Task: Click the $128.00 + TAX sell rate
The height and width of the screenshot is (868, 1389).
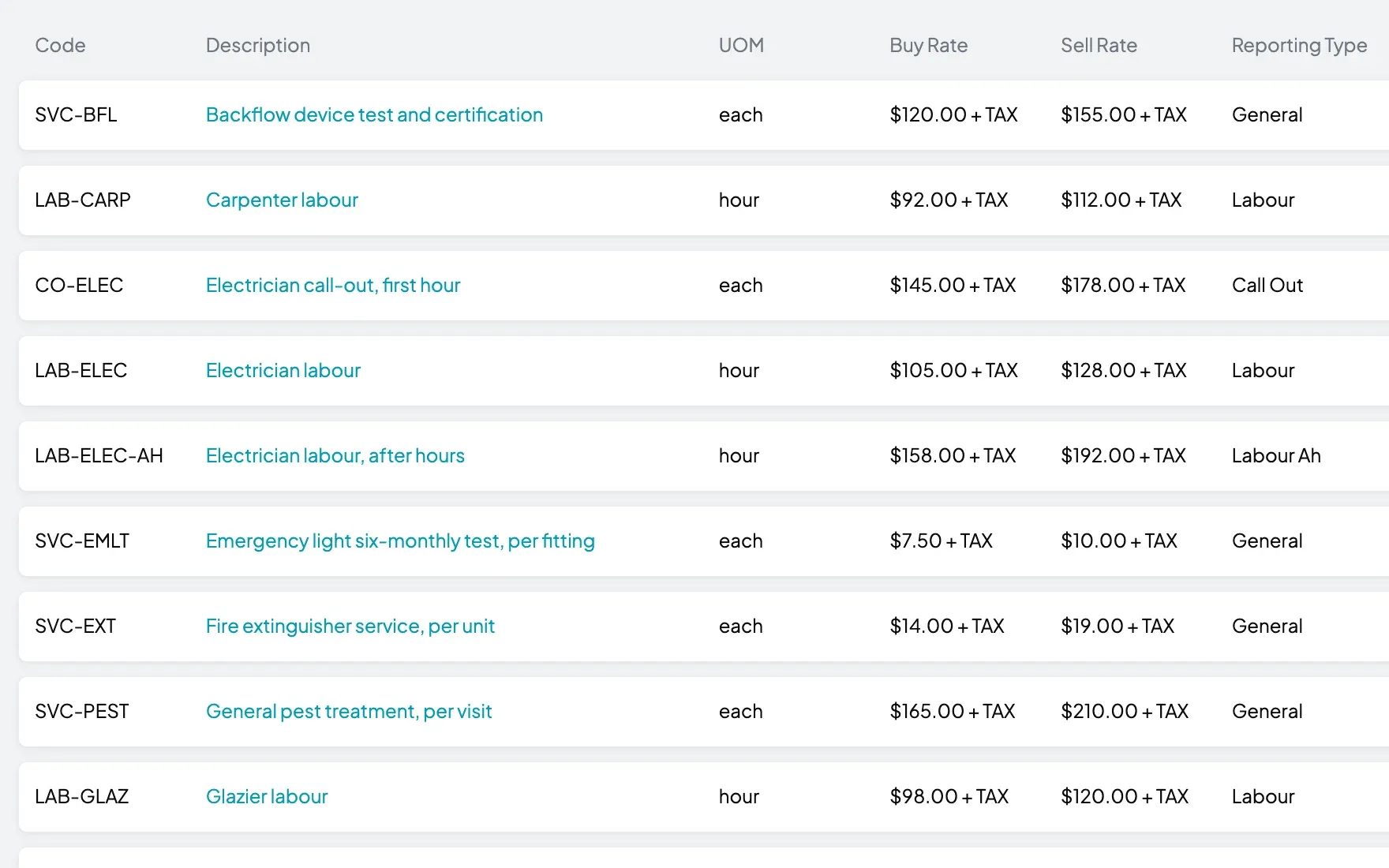Action: [x=1123, y=371]
